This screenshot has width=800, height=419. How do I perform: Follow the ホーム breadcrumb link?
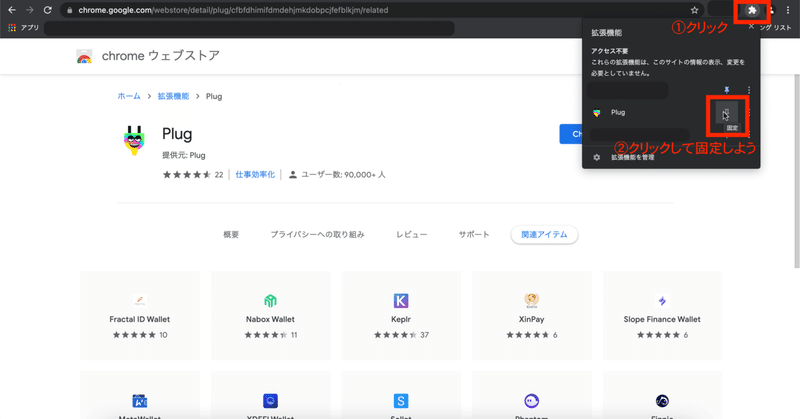point(129,96)
